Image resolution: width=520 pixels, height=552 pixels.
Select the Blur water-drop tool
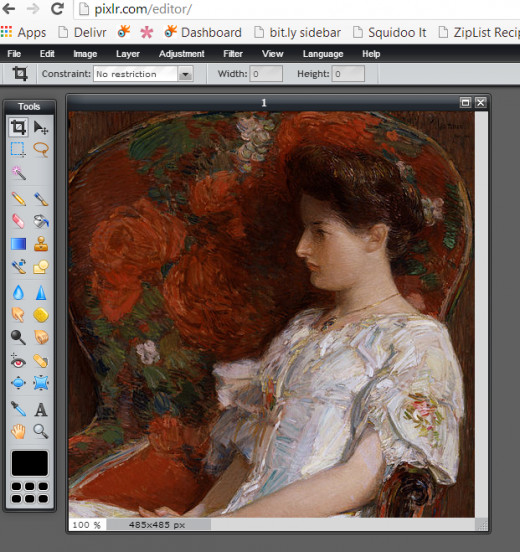pos(18,293)
